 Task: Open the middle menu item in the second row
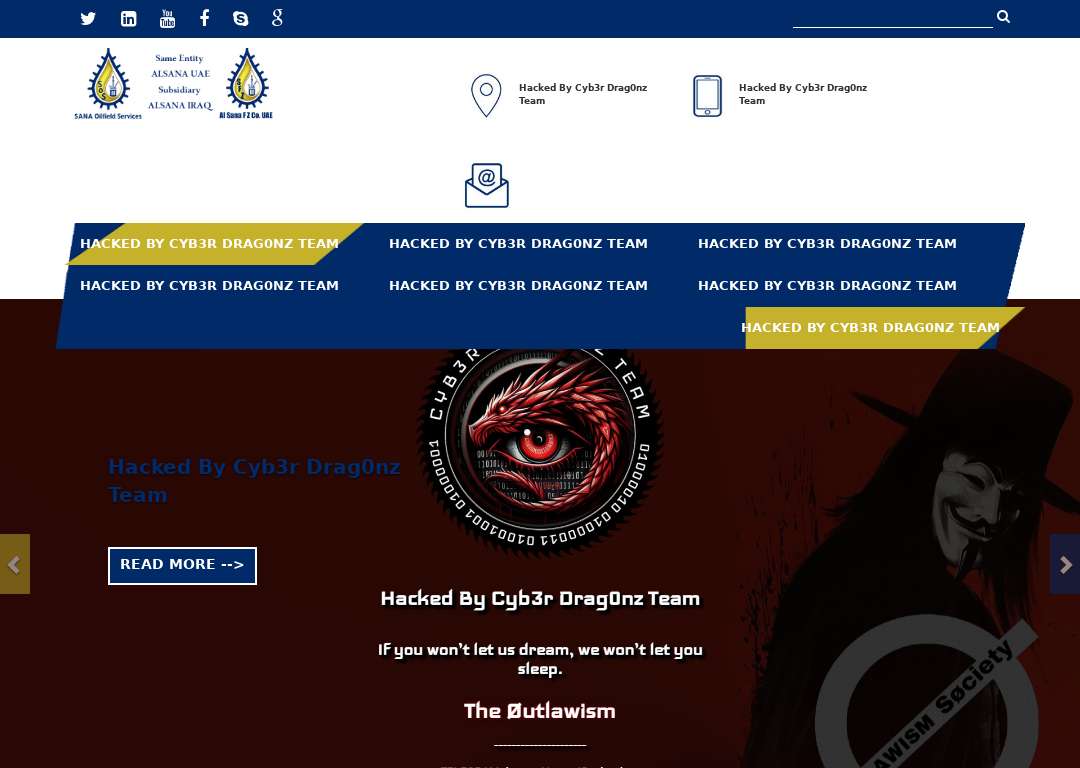(x=518, y=286)
